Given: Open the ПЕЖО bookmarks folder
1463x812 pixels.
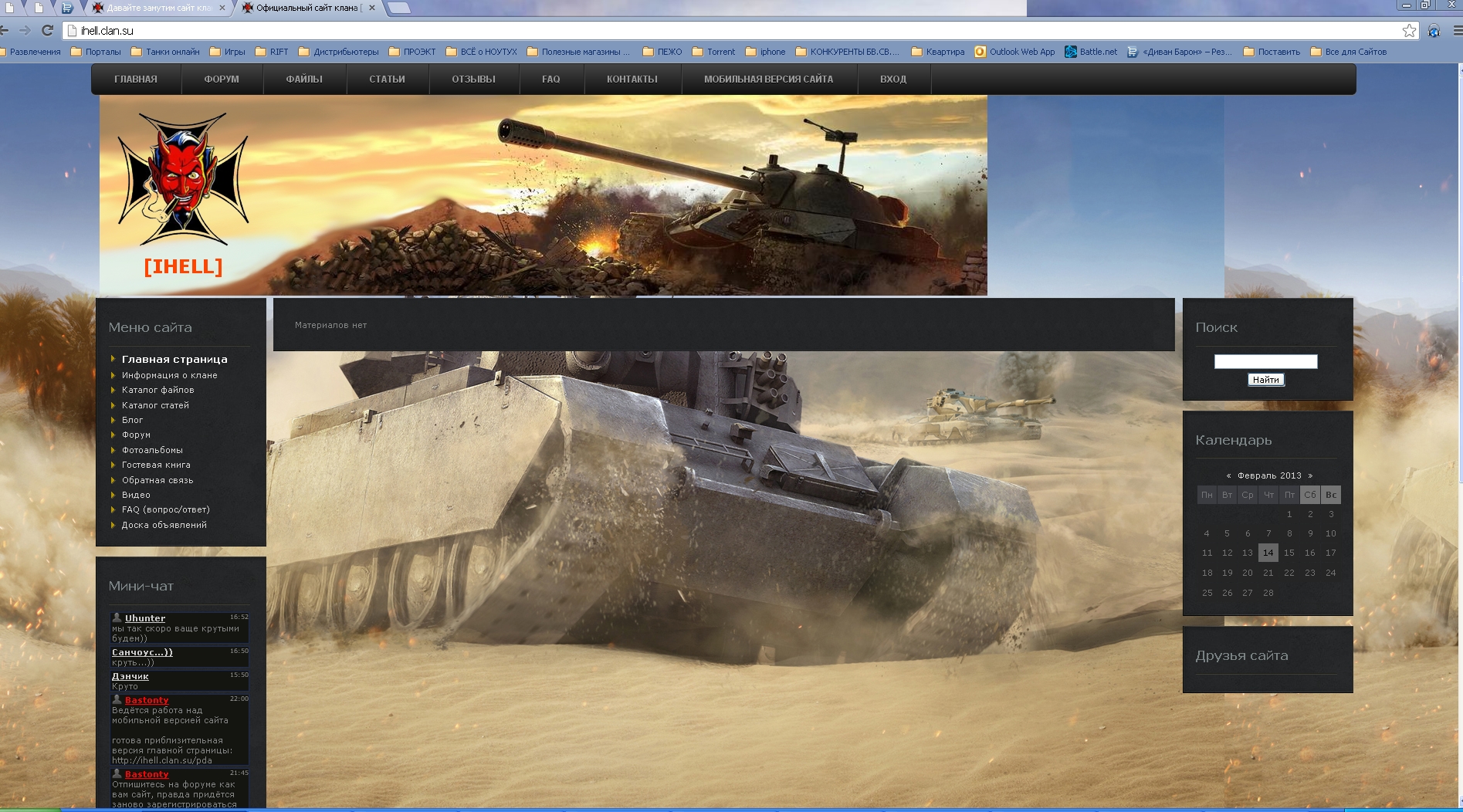Looking at the screenshot, I should point(662,52).
